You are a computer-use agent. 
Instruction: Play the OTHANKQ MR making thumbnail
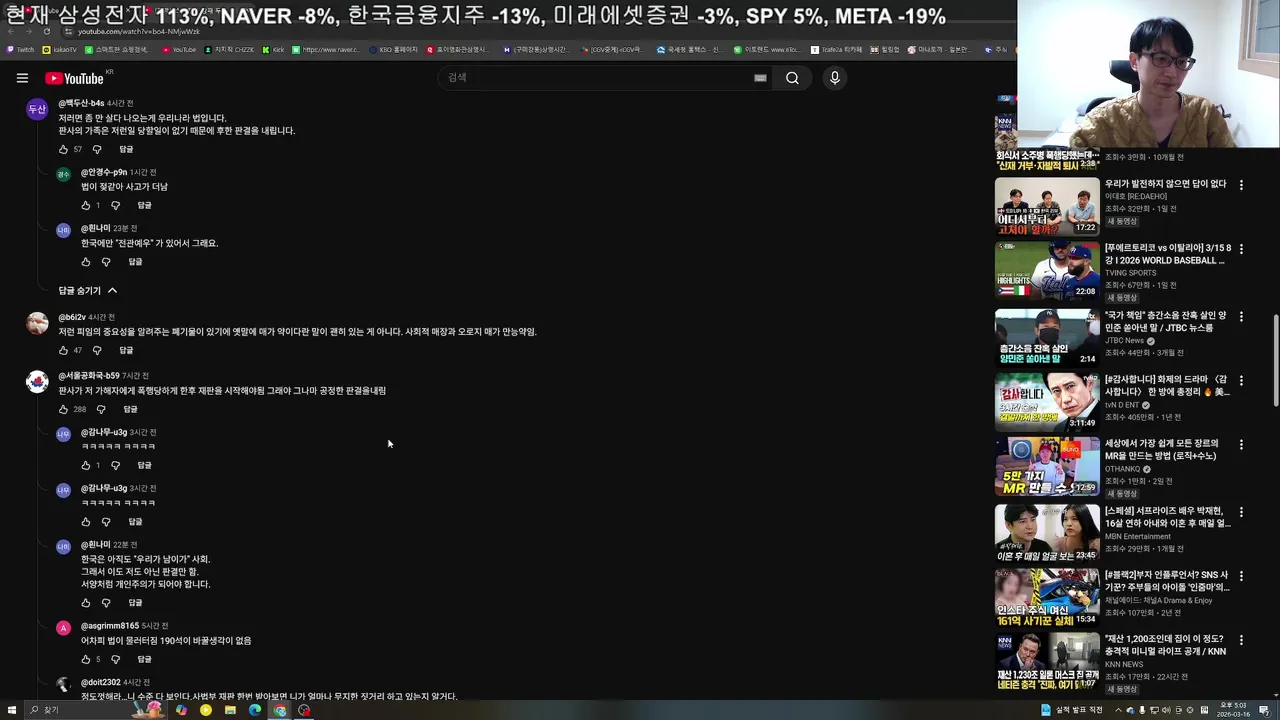pyautogui.click(x=1047, y=466)
